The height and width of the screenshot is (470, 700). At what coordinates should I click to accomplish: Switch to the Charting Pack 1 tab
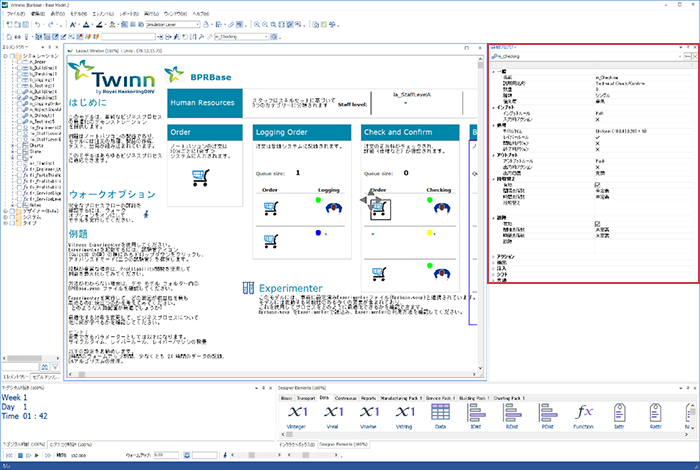(x=510, y=398)
